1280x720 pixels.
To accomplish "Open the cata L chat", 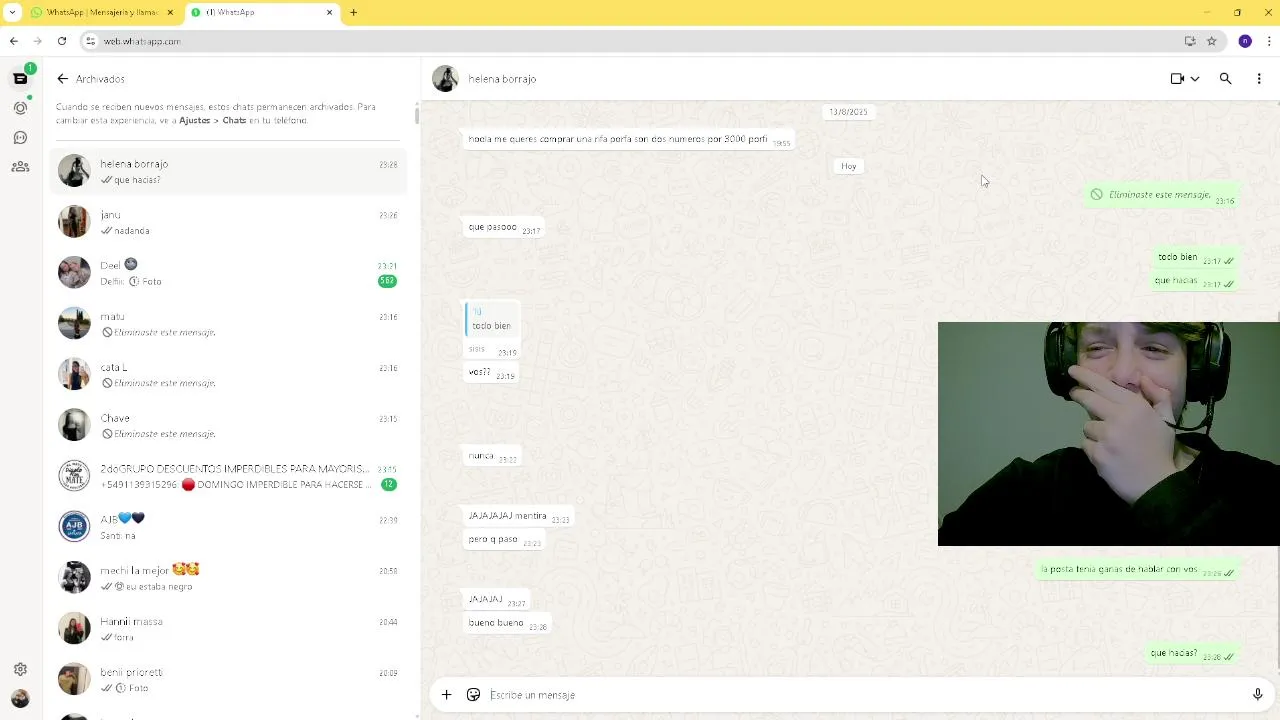I will pyautogui.click(x=228, y=375).
